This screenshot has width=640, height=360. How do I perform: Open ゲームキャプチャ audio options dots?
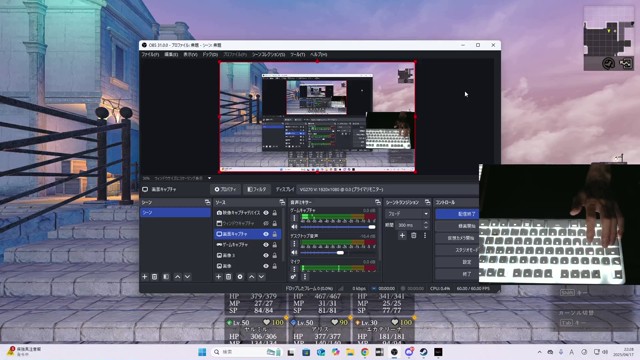tap(294, 218)
